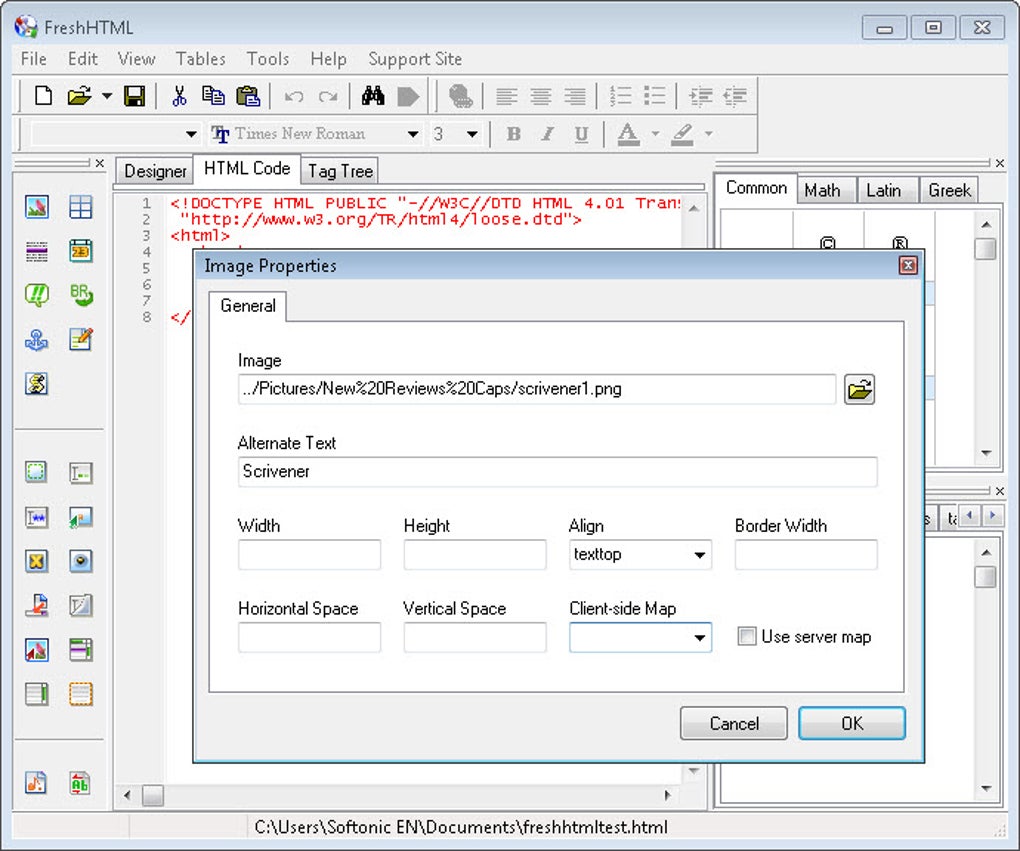Click the form-with-pencil icon in the sidebar

coord(81,340)
